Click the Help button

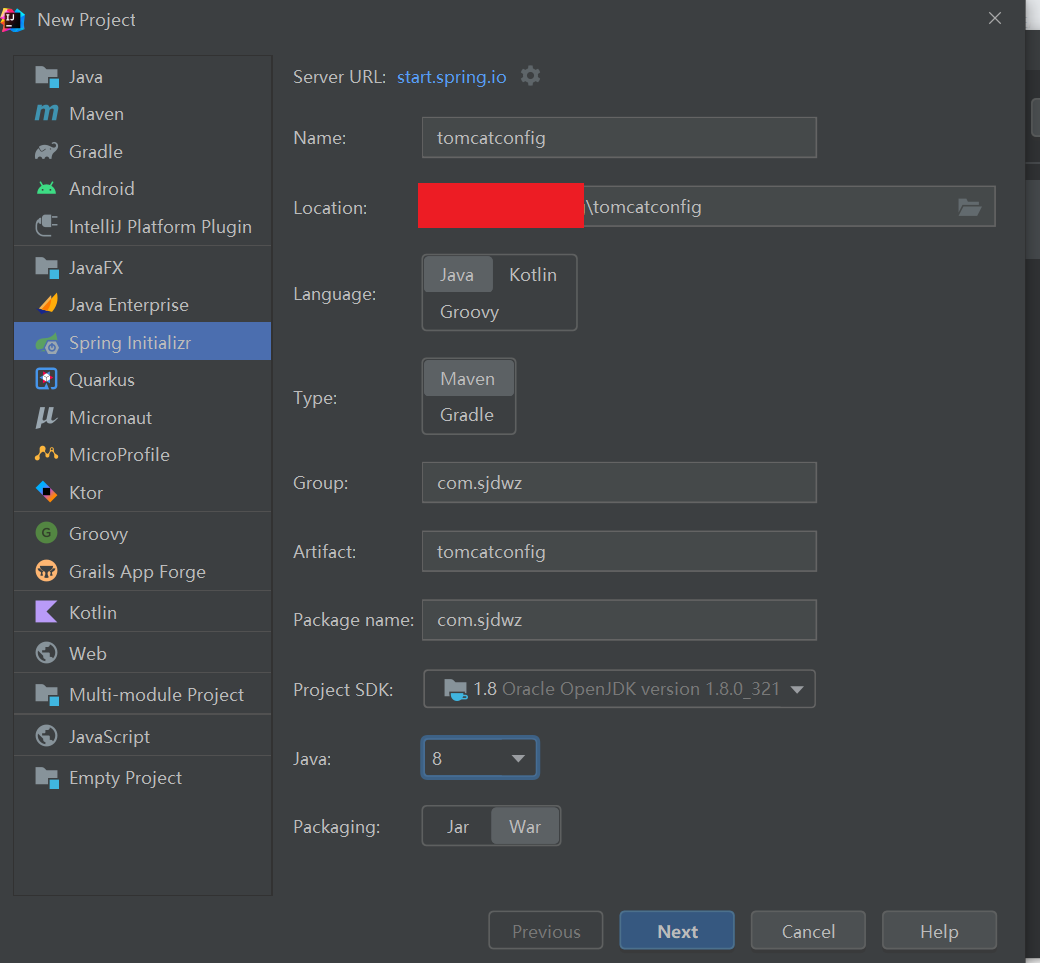[x=939, y=931]
